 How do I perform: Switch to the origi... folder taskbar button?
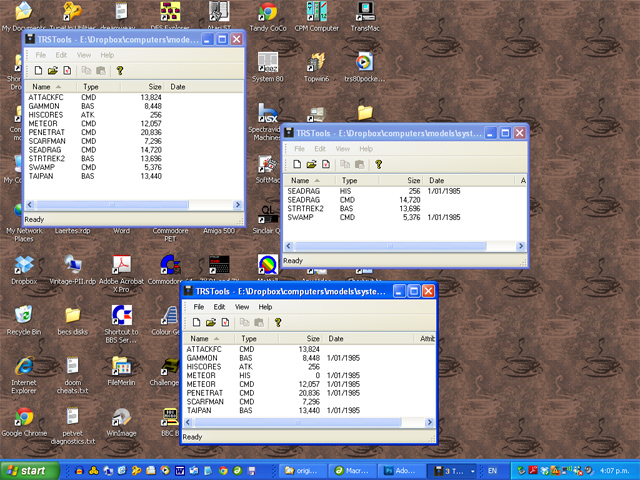coord(304,471)
